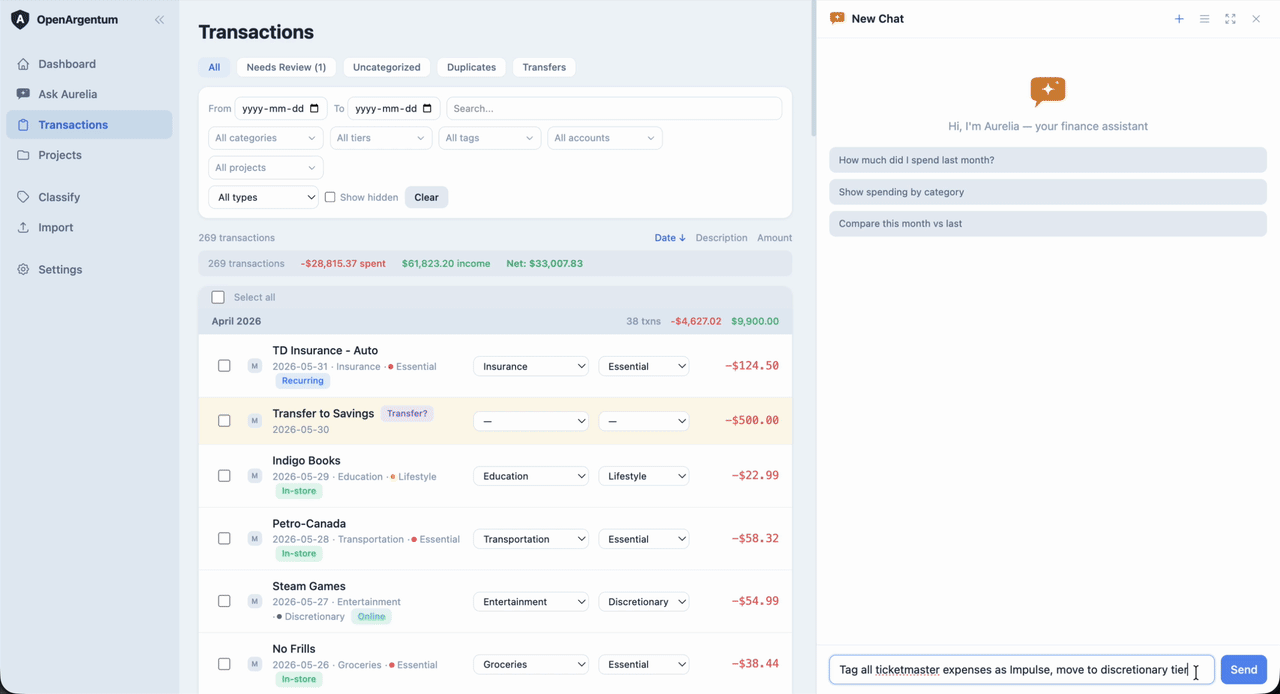Click the Dashboard home icon
This screenshot has height=694, width=1280.
pyautogui.click(x=23, y=64)
